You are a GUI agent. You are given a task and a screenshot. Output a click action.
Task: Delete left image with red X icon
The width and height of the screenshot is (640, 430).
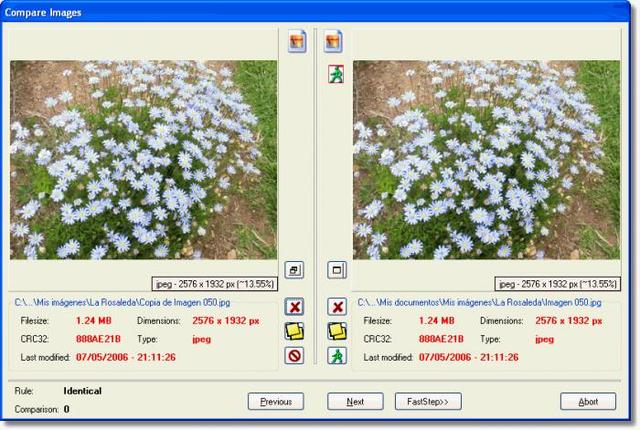click(294, 307)
